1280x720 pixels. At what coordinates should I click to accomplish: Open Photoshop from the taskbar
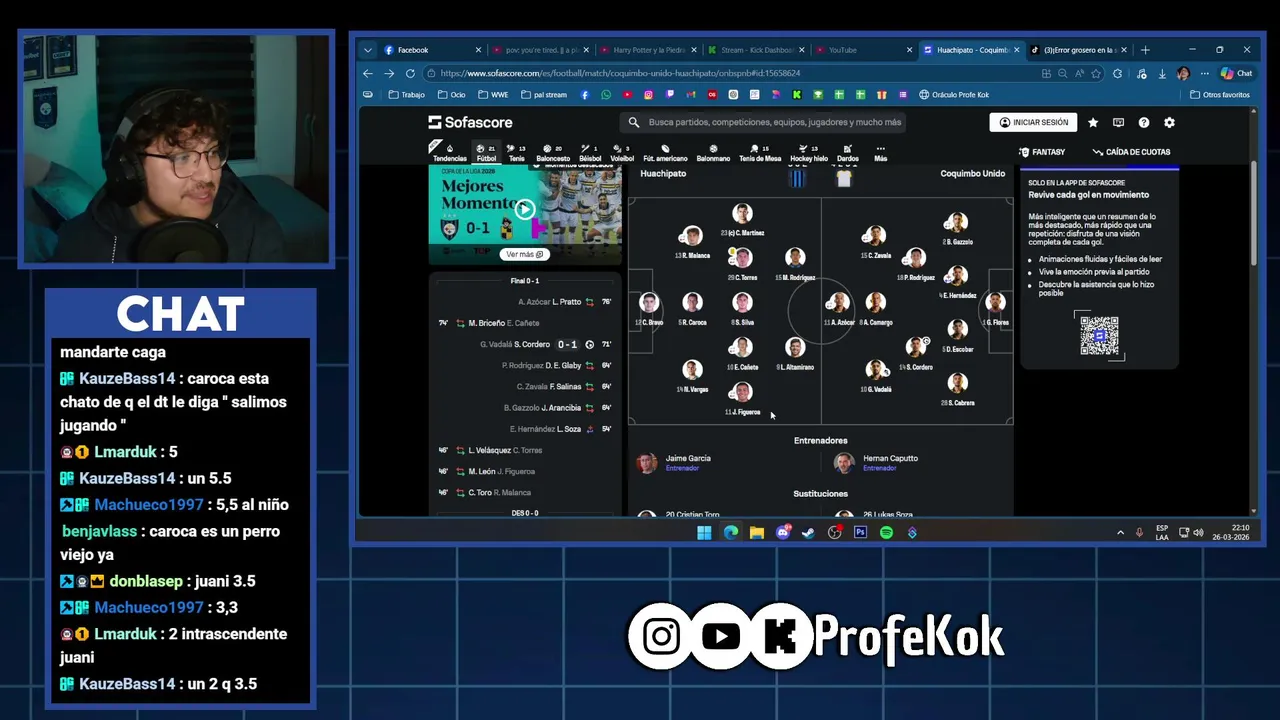pos(860,533)
